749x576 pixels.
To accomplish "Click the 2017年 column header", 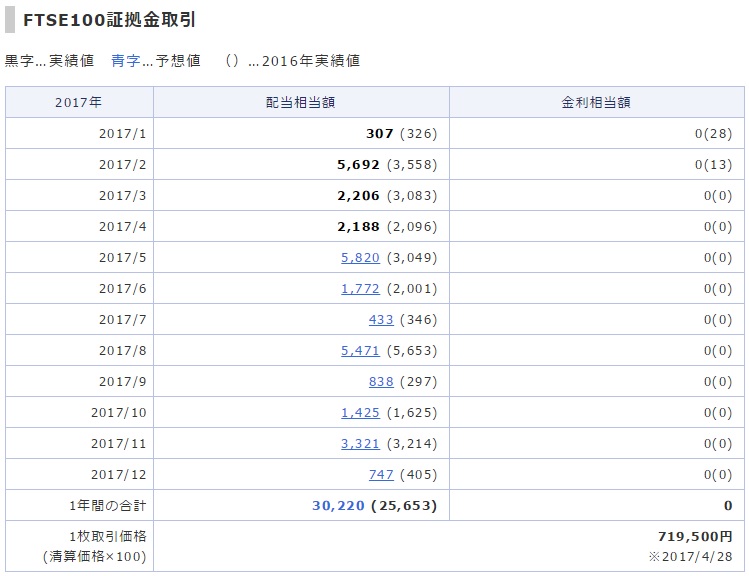I will point(78,102).
